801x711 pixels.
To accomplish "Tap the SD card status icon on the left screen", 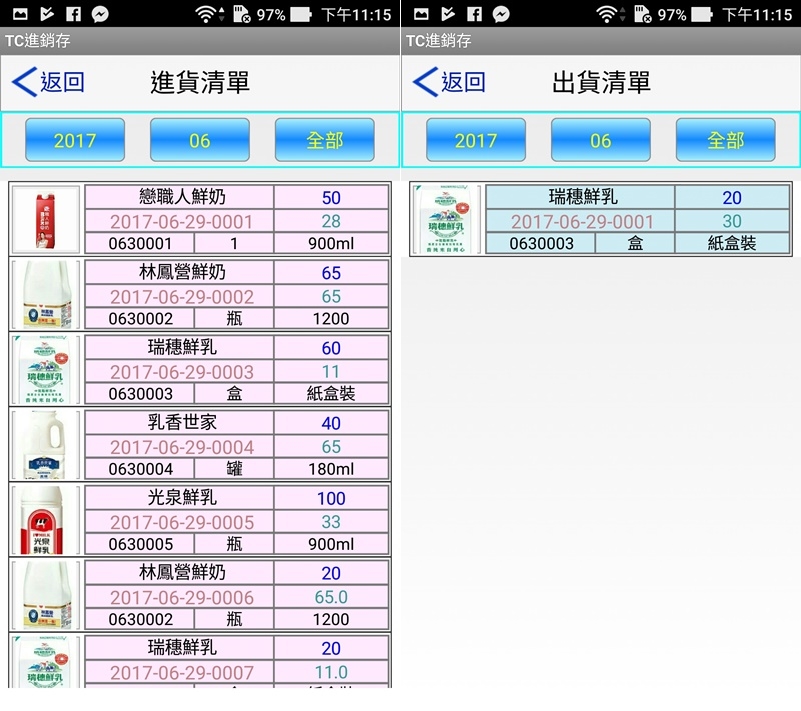I will tap(241, 14).
